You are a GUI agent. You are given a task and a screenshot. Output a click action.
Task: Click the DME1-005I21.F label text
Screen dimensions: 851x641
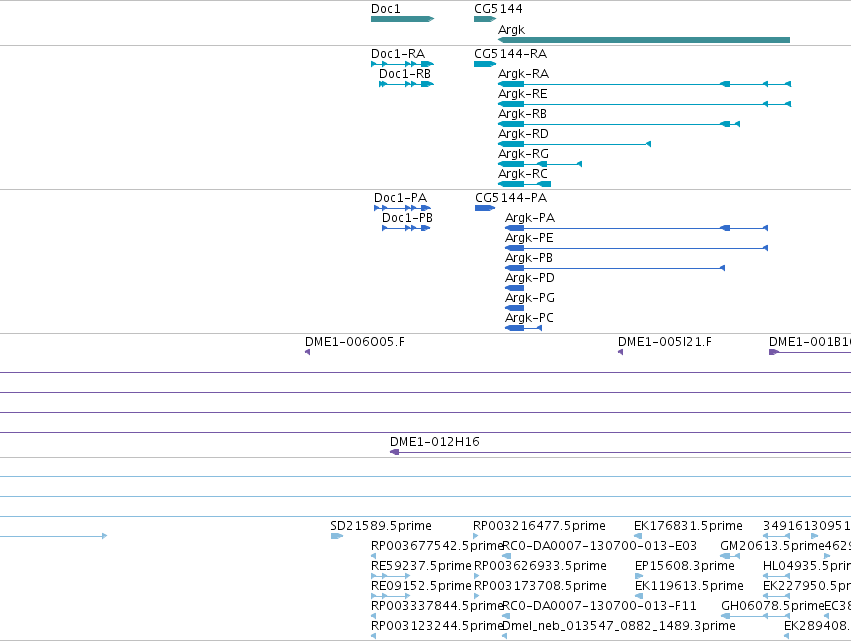(664, 342)
